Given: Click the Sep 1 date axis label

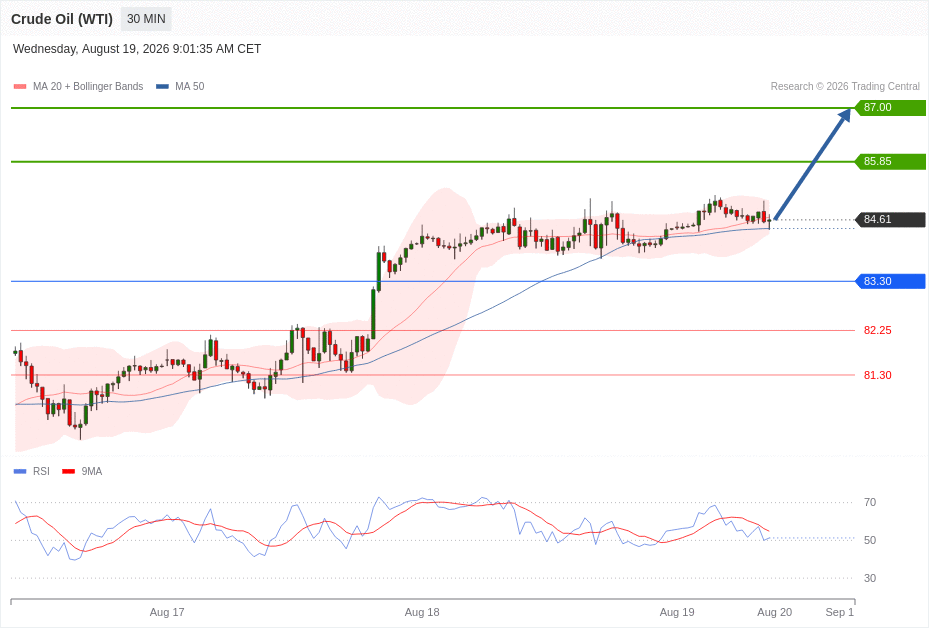Looking at the screenshot, I should 840,612.
